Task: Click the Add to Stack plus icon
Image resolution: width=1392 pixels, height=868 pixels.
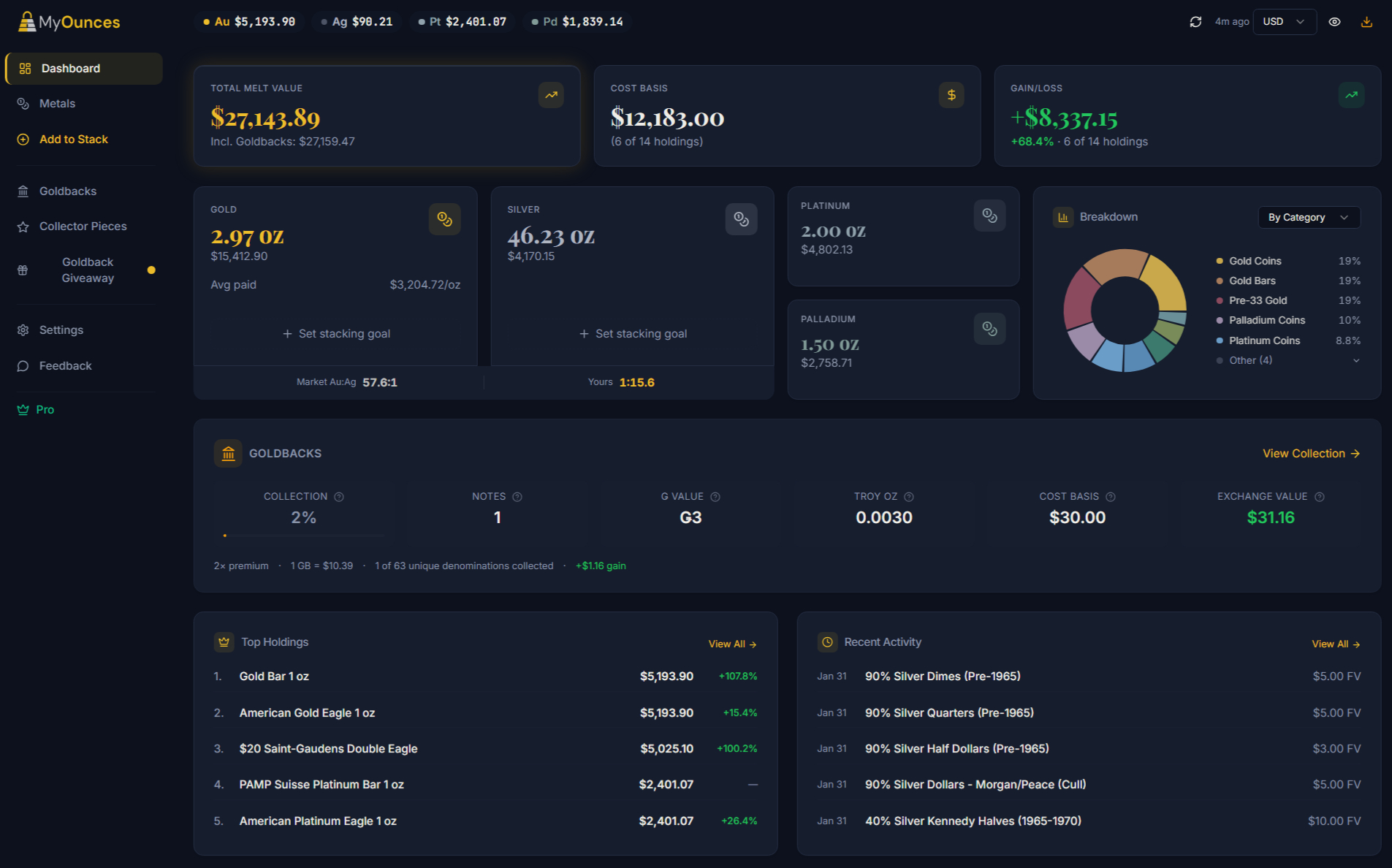Action: click(23, 139)
